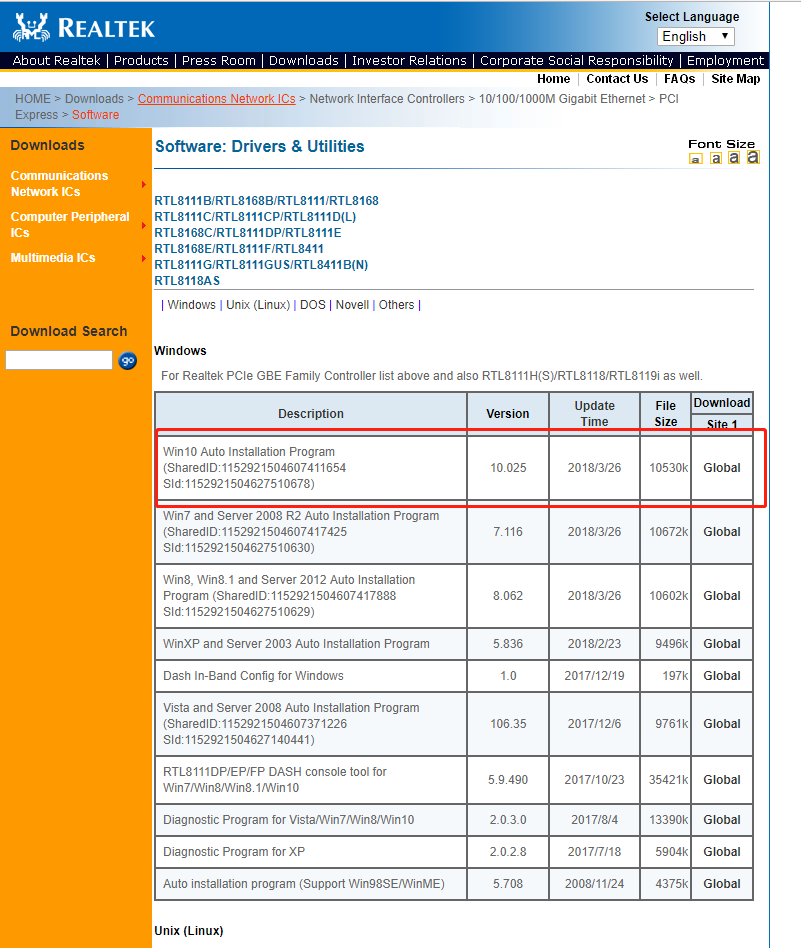Download Win8 and Server 2012 driver Global
The height and width of the screenshot is (948, 801).
click(x=721, y=596)
